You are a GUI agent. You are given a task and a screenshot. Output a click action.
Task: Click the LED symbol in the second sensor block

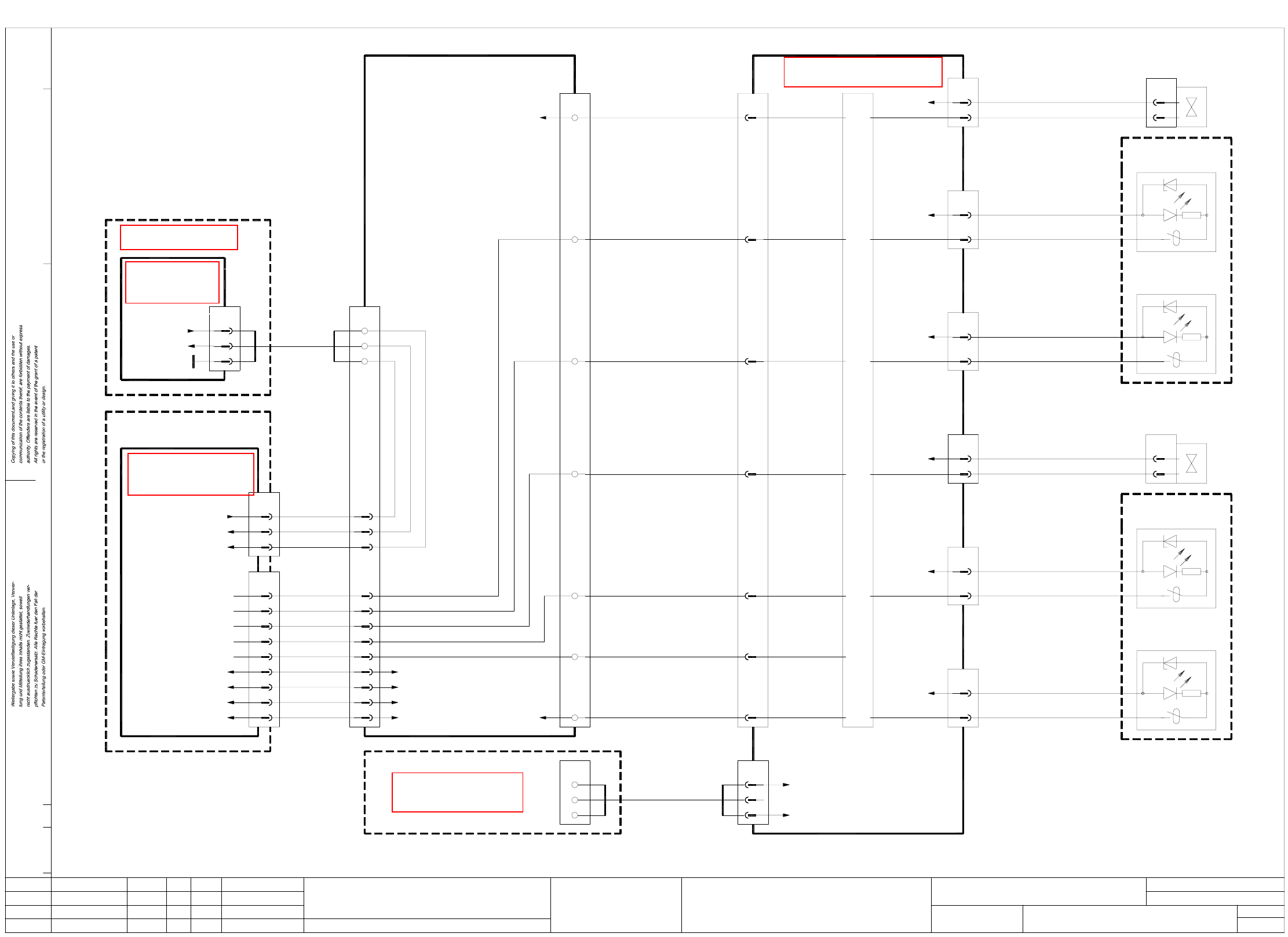pyautogui.click(x=1170, y=337)
